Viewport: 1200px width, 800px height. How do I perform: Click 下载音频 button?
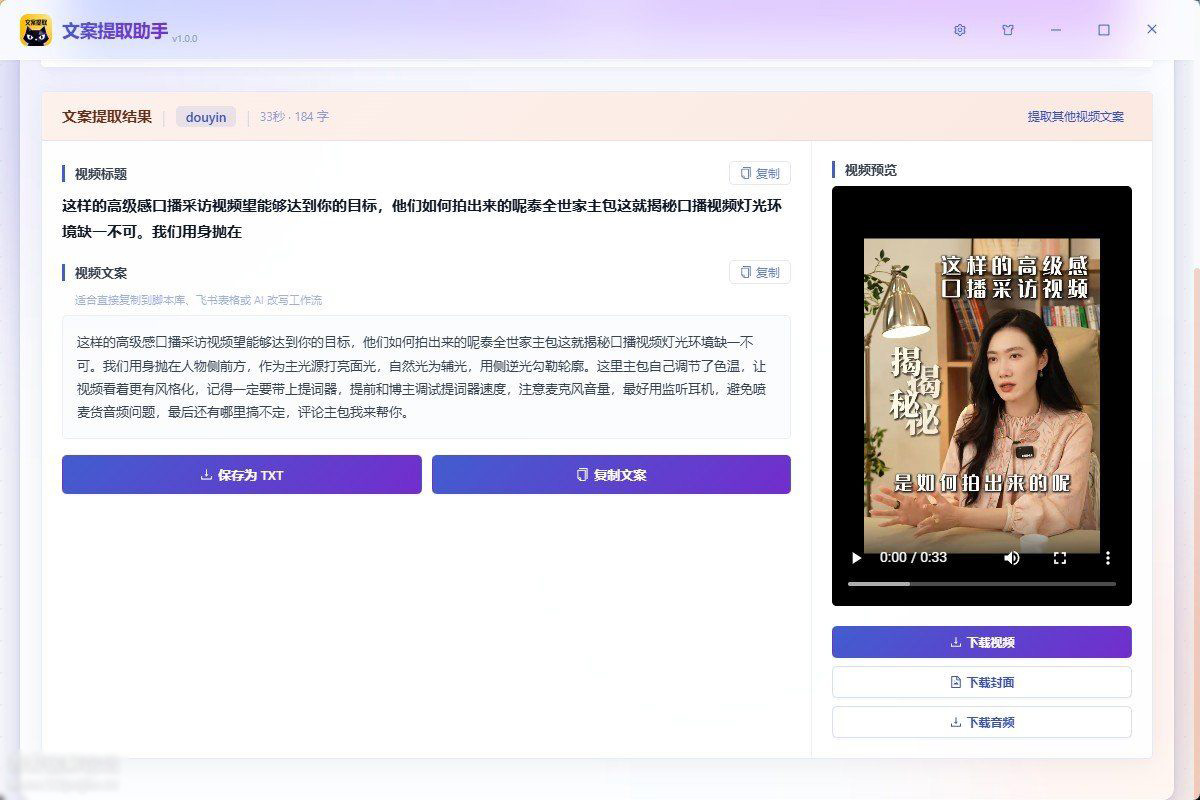pos(982,722)
